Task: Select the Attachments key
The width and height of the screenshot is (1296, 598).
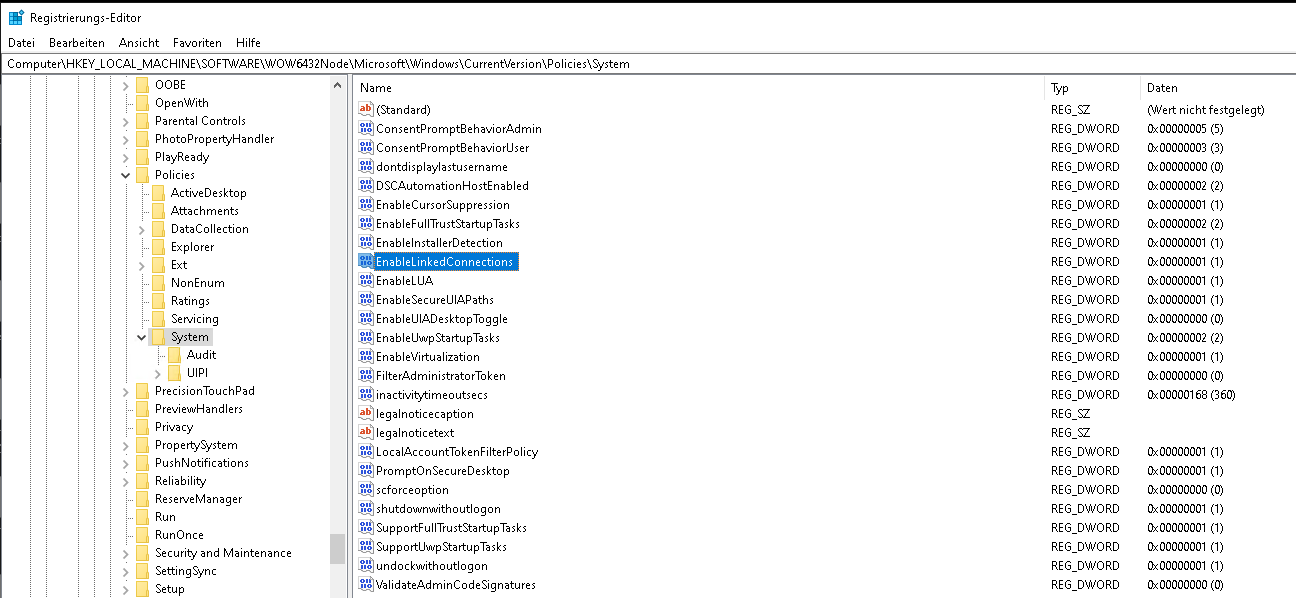Action: click(x=204, y=210)
